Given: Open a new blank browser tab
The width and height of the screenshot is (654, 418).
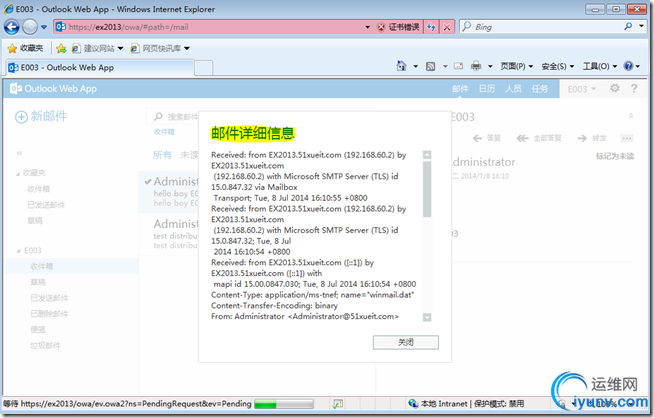Looking at the screenshot, I should tap(204, 68).
